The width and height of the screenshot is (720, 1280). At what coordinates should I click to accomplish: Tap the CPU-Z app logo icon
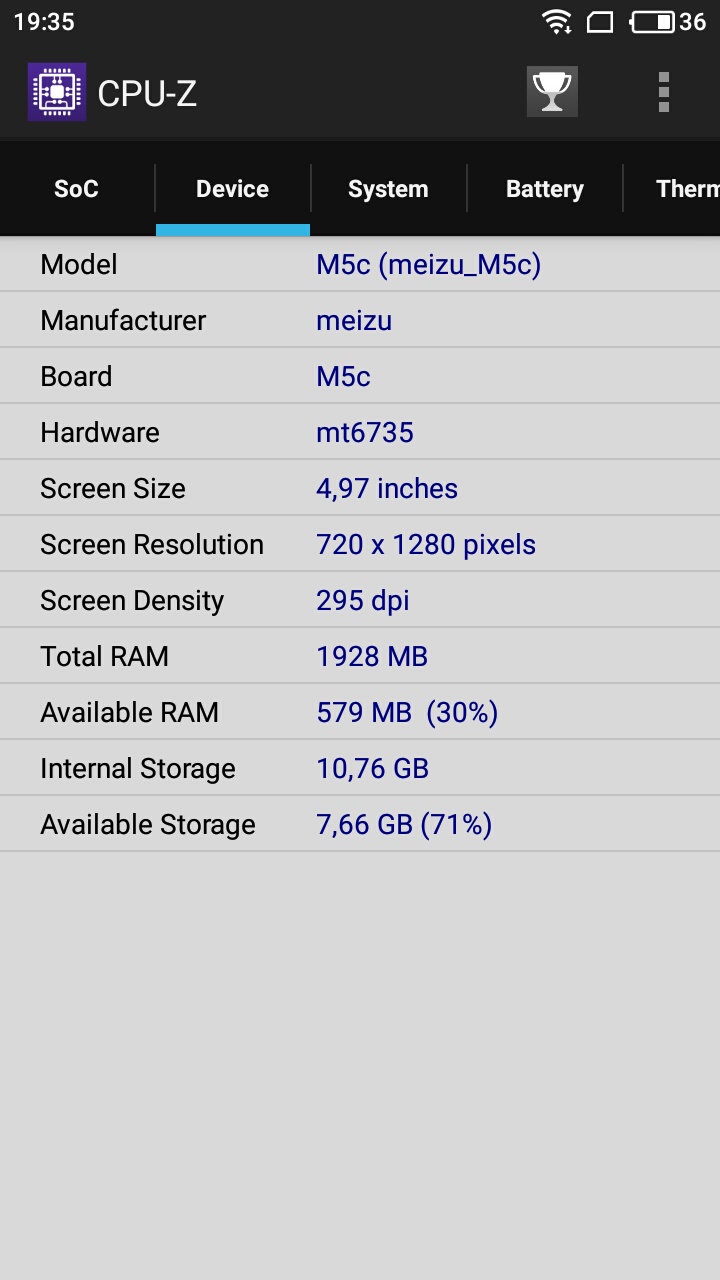[57, 92]
